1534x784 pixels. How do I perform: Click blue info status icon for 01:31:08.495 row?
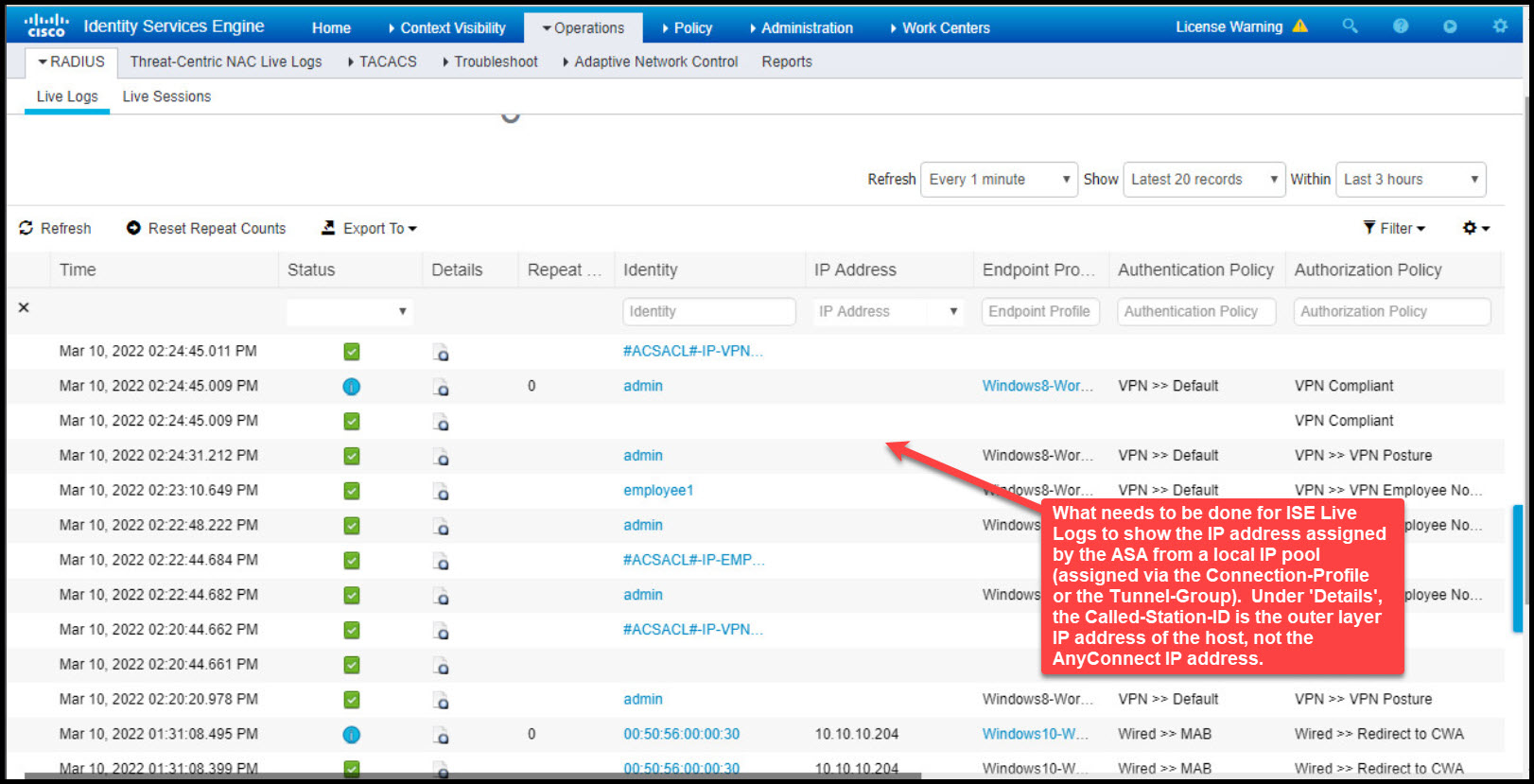click(351, 735)
